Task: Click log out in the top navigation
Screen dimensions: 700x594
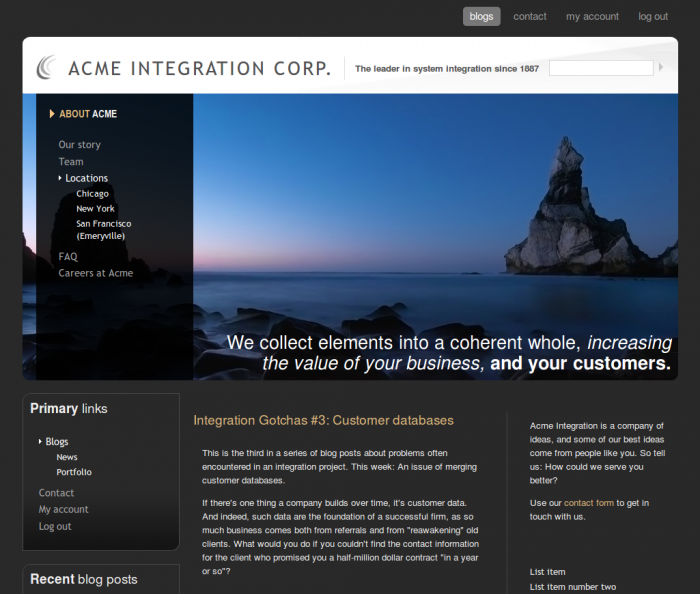Action: [x=653, y=16]
